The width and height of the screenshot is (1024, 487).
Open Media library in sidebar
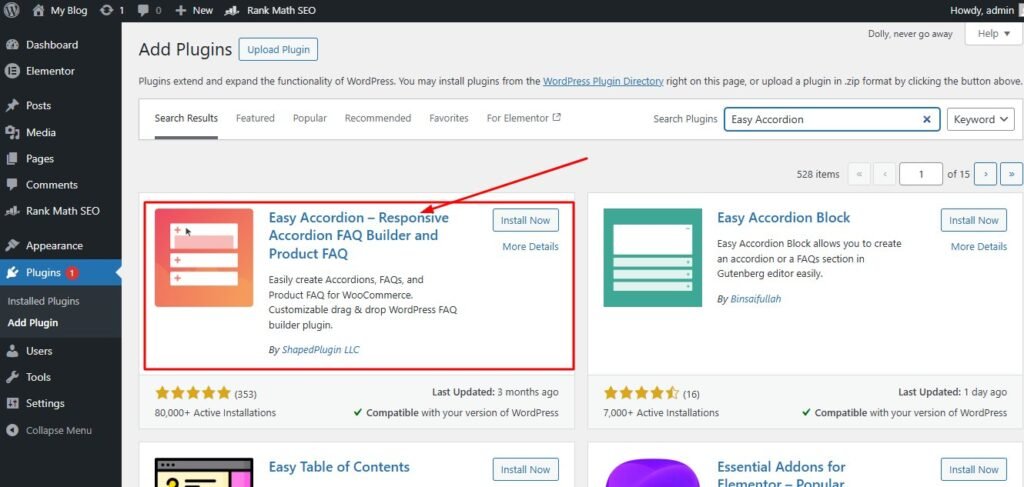click(x=40, y=132)
